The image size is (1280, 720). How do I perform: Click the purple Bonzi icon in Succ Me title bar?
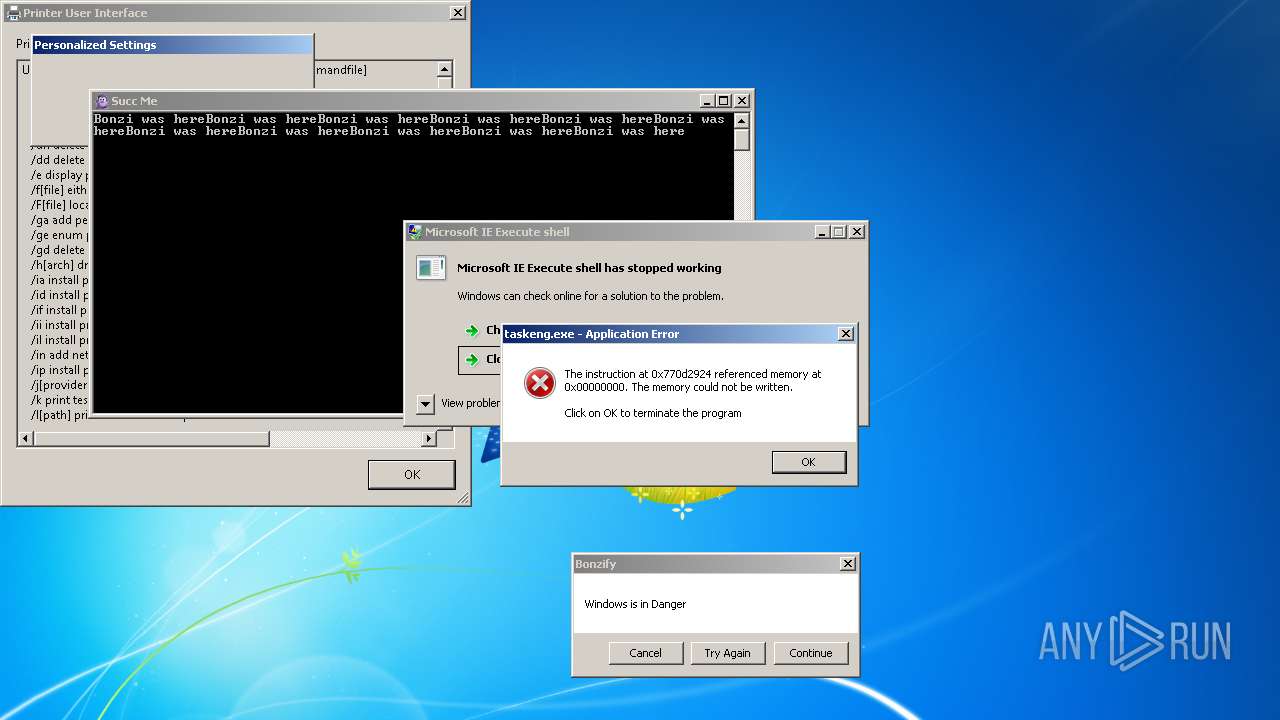click(x=101, y=101)
